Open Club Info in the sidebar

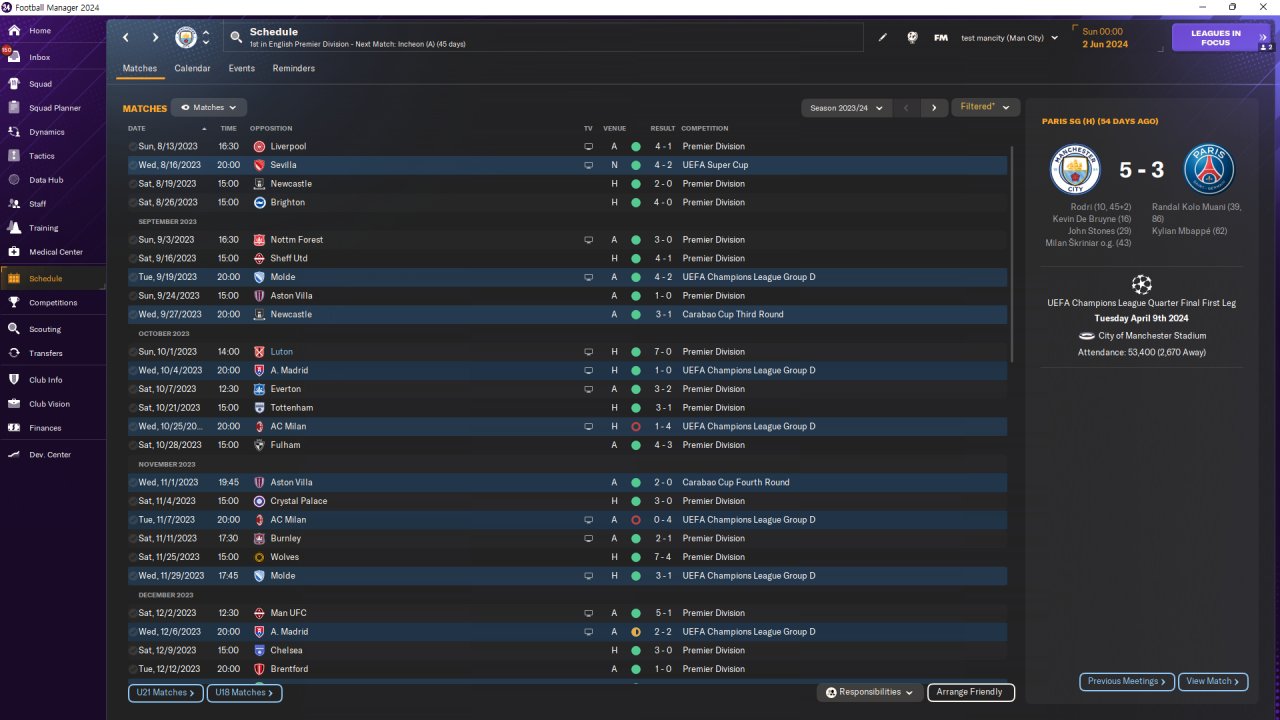(x=45, y=380)
